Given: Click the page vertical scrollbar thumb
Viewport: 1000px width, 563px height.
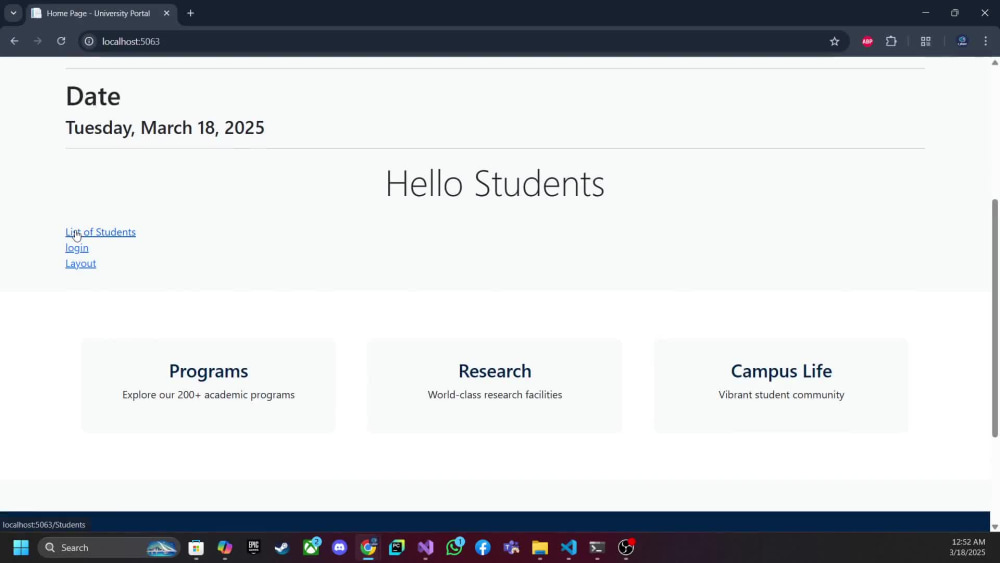Looking at the screenshot, I should [x=994, y=319].
